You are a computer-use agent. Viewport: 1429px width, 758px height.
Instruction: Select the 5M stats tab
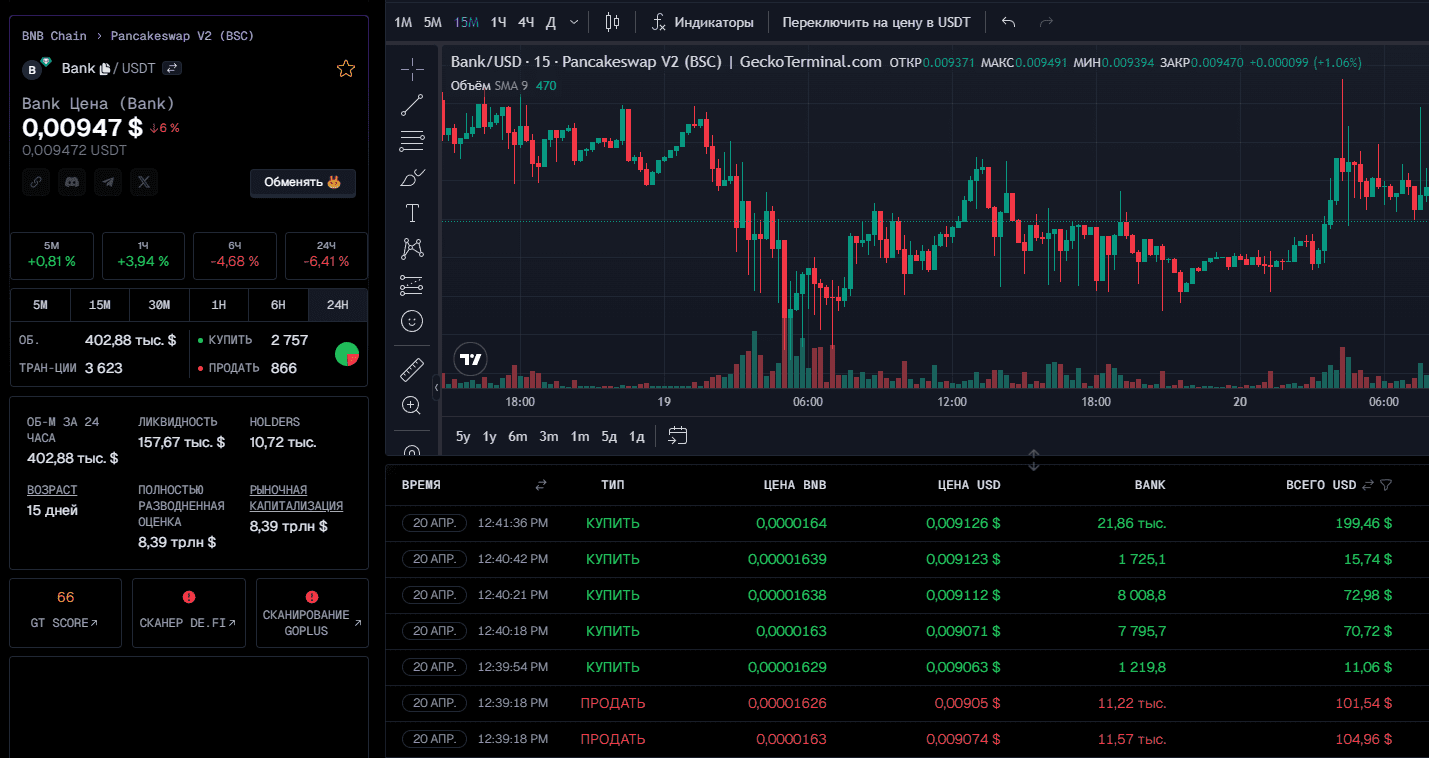[x=40, y=305]
